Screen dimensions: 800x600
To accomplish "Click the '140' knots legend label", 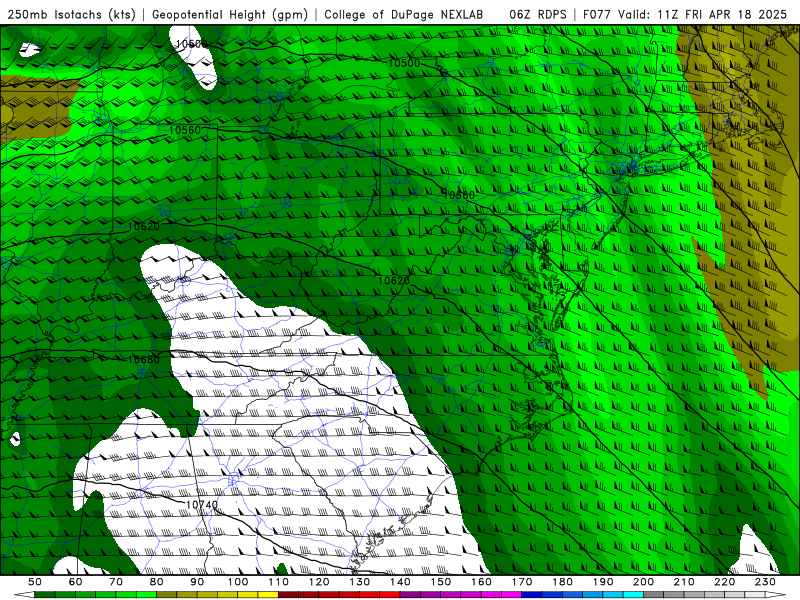I will pyautogui.click(x=400, y=582).
